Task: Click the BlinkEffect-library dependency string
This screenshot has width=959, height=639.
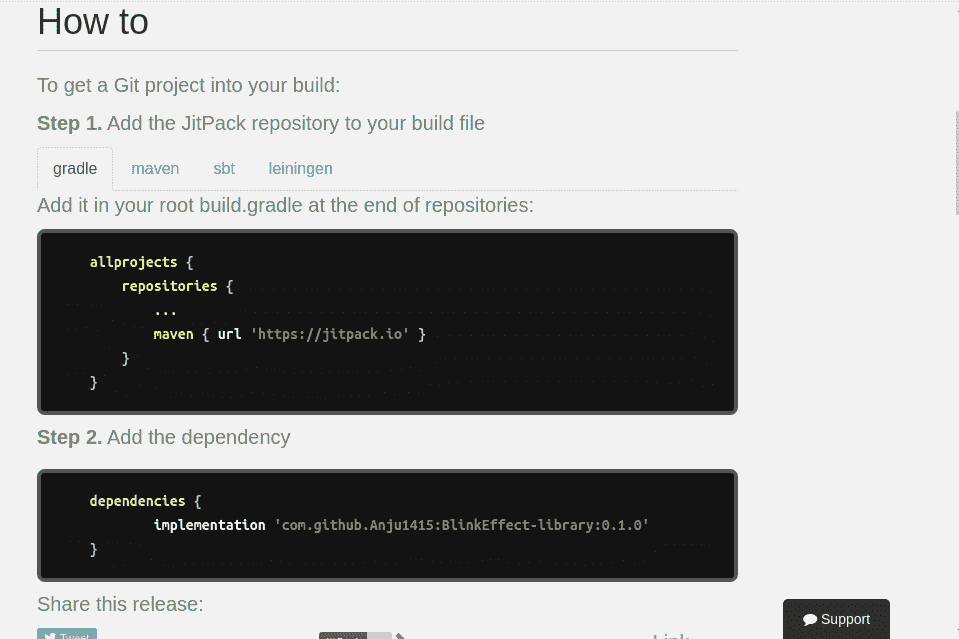Action: (461, 525)
